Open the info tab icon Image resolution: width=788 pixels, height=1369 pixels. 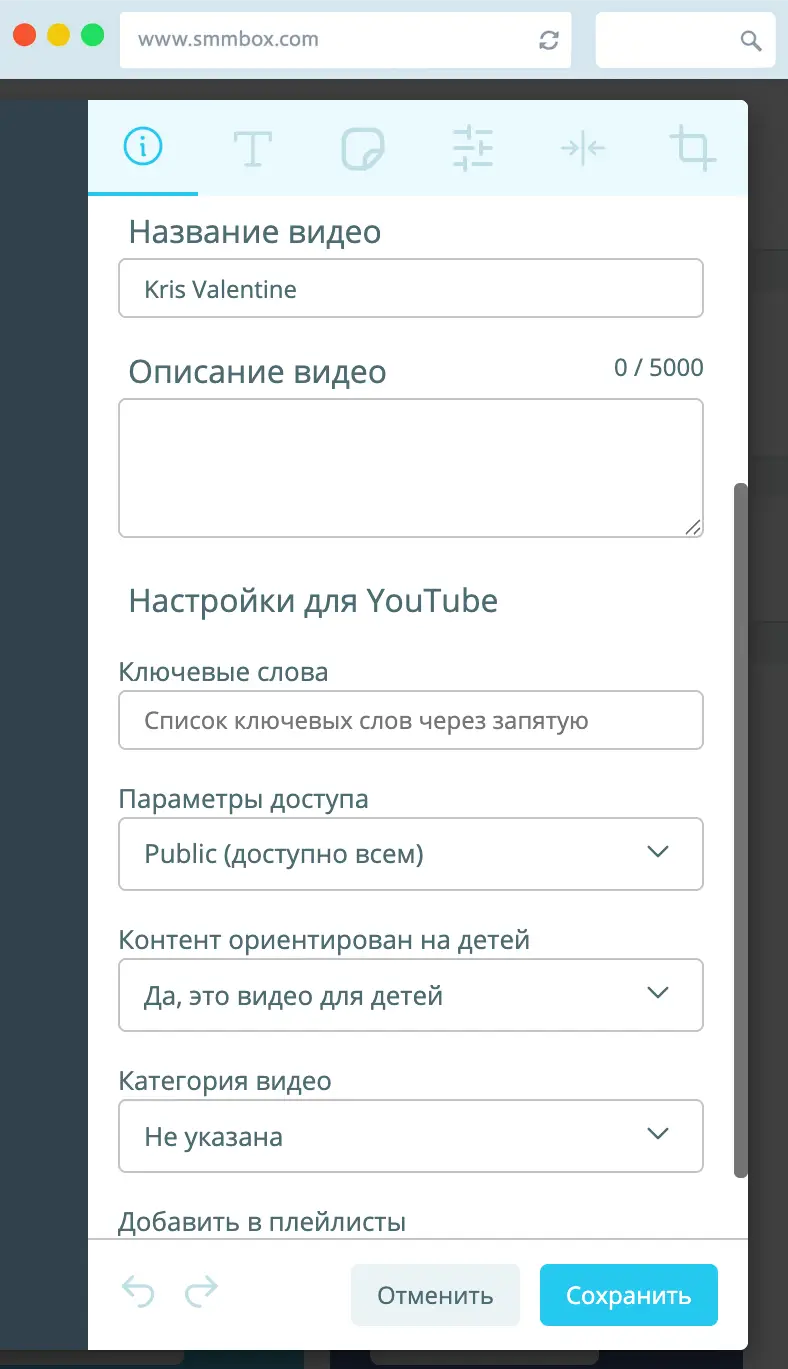pyautogui.click(x=143, y=148)
